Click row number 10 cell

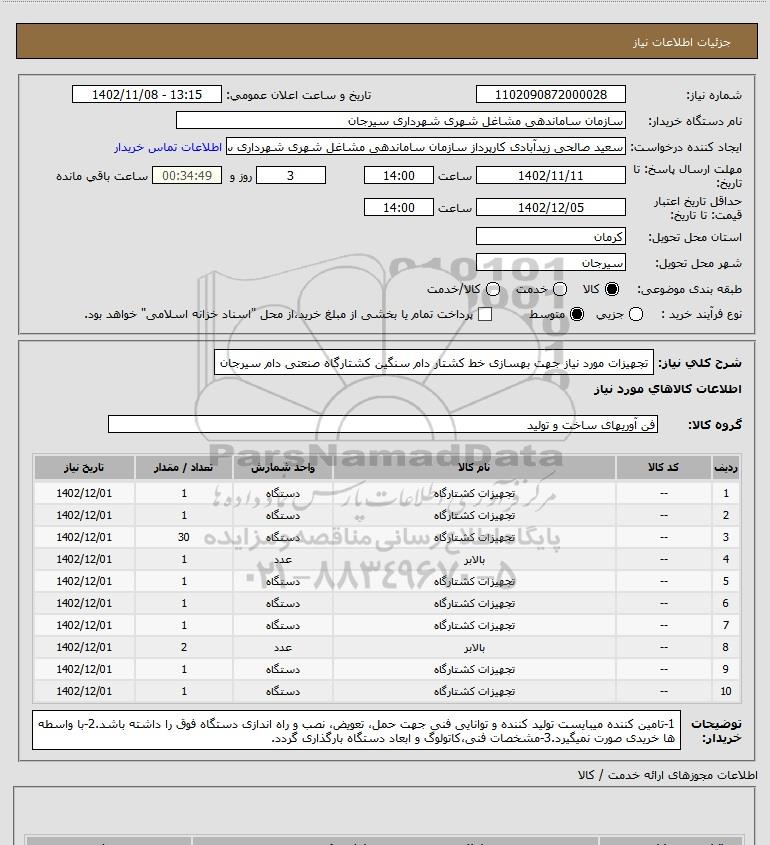click(x=725, y=691)
